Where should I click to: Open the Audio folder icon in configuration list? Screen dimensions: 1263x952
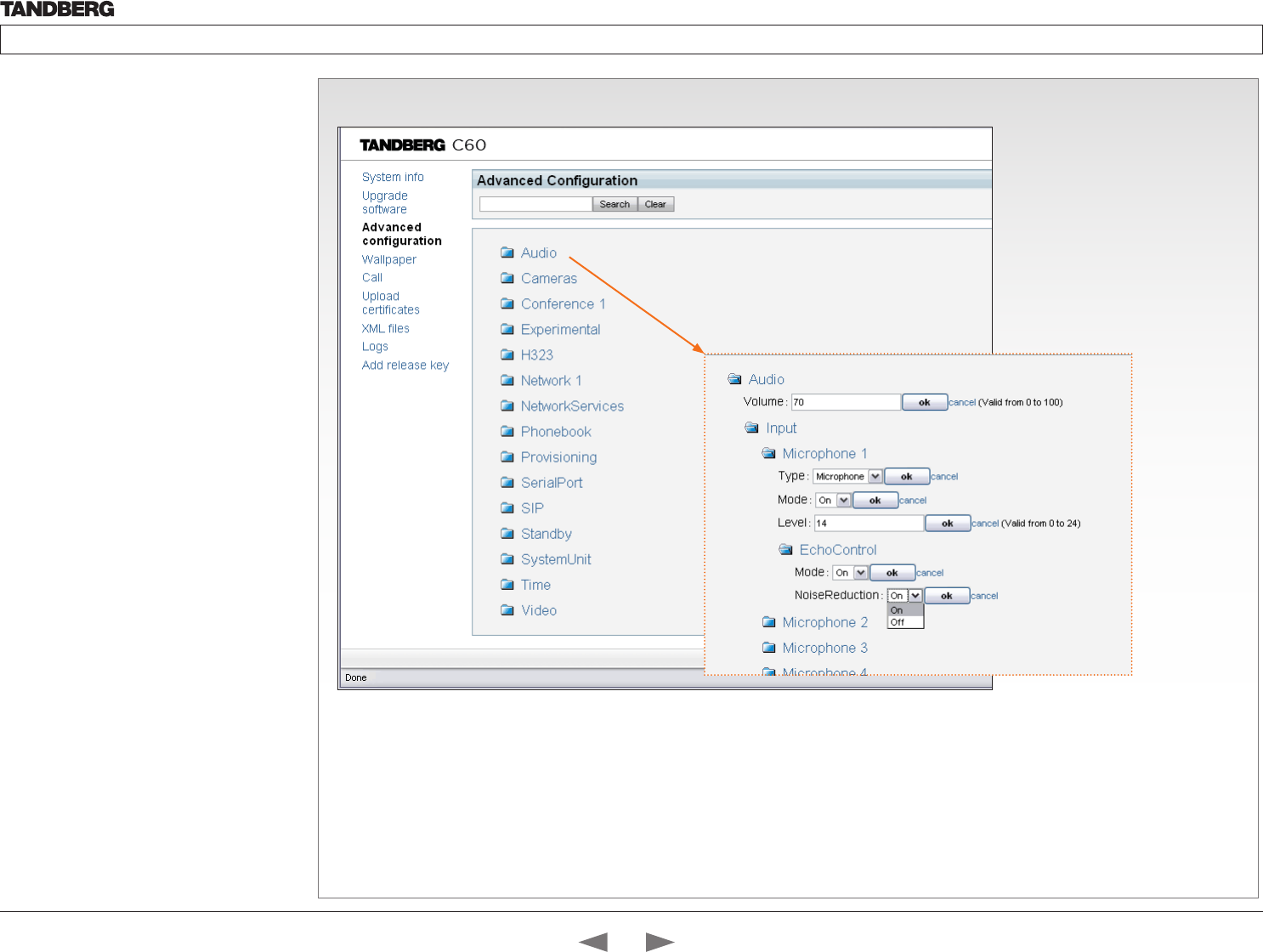(507, 252)
